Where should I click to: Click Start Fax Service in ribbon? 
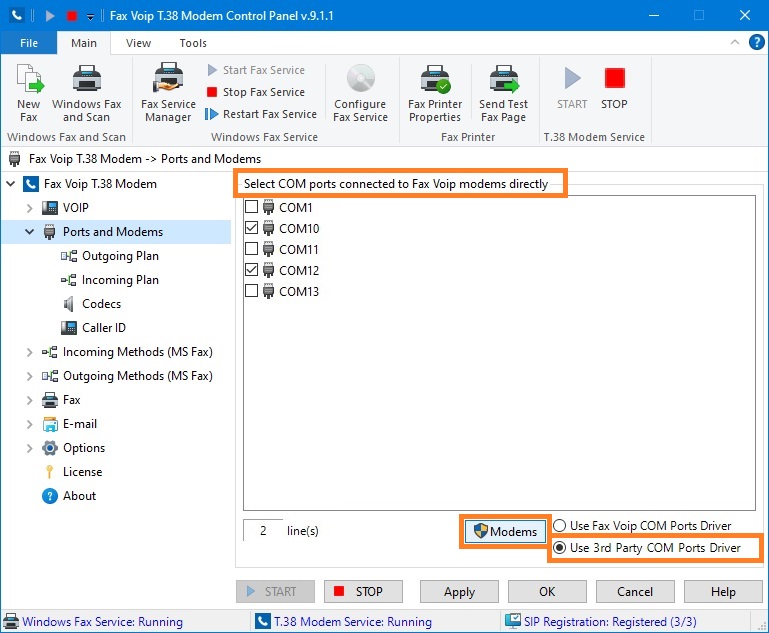256,70
